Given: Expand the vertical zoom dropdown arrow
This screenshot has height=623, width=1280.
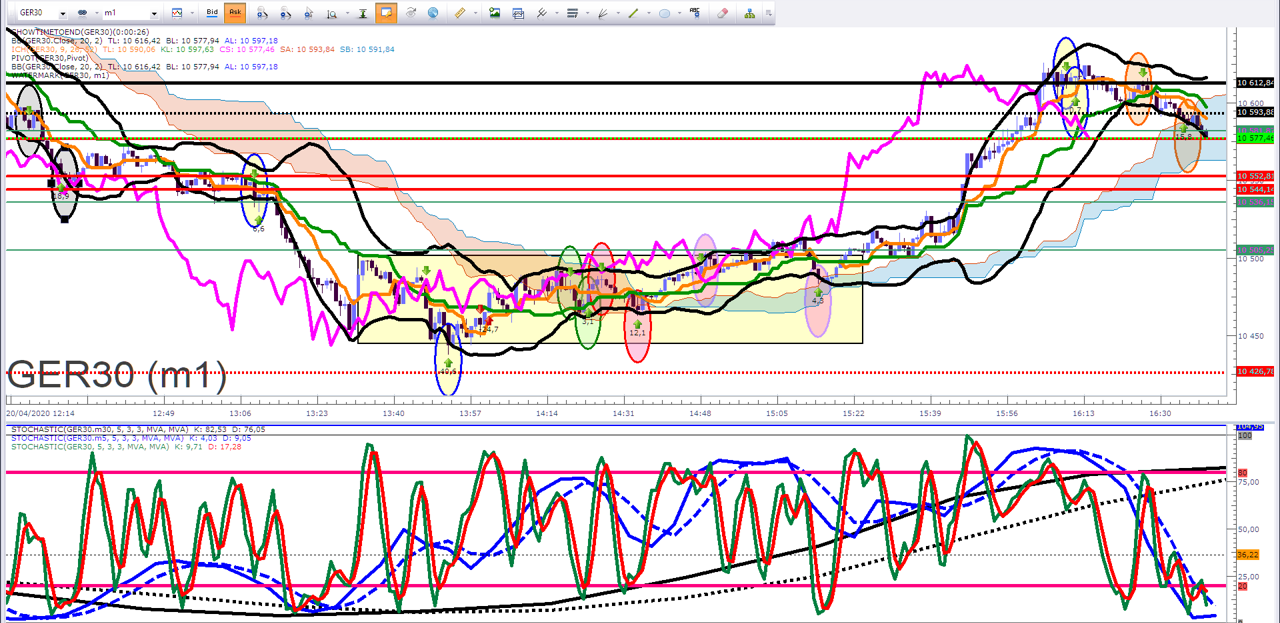Looking at the screenshot, I should click(347, 13).
